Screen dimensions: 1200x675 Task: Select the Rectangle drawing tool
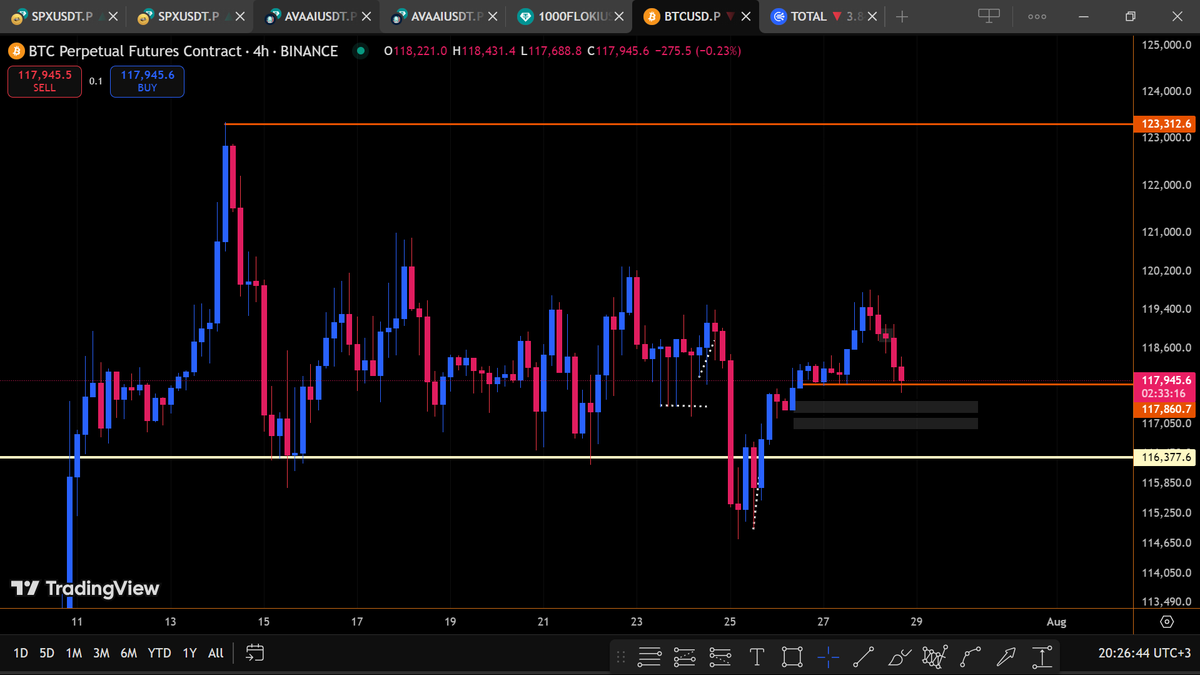tap(792, 657)
